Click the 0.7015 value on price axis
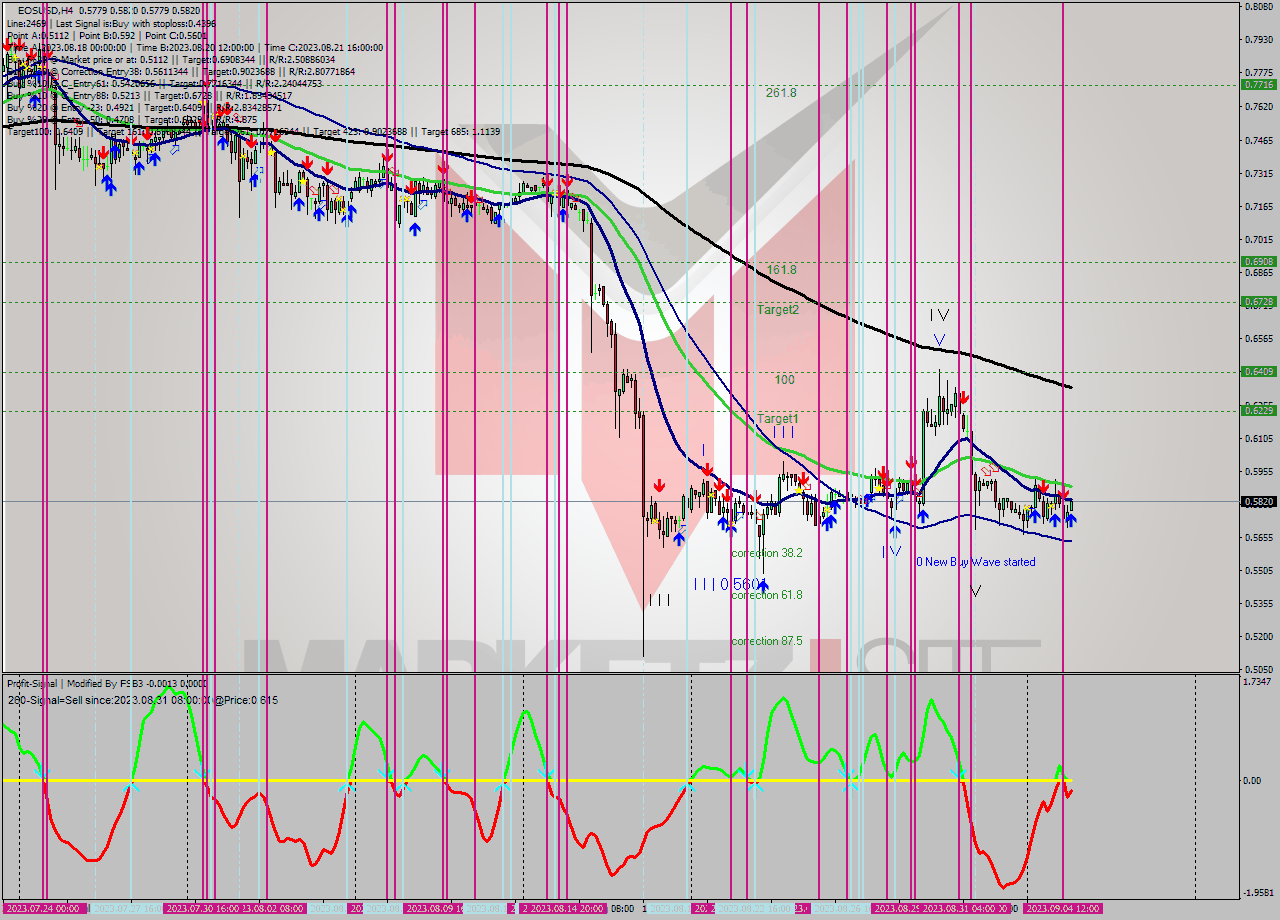1280x920 pixels. (1258, 239)
